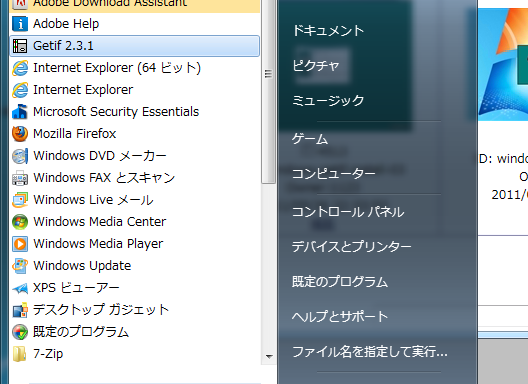Open XPS ビューアー icon
Image resolution: width=528 pixels, height=384 pixels.
point(20,288)
